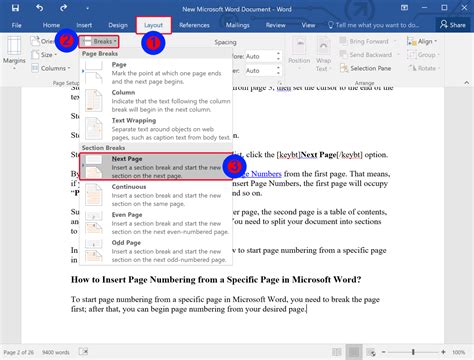The width and height of the screenshot is (474, 360).
Task: Open Customize Quick Access Toolbar arrow
Action: (x=87, y=9)
